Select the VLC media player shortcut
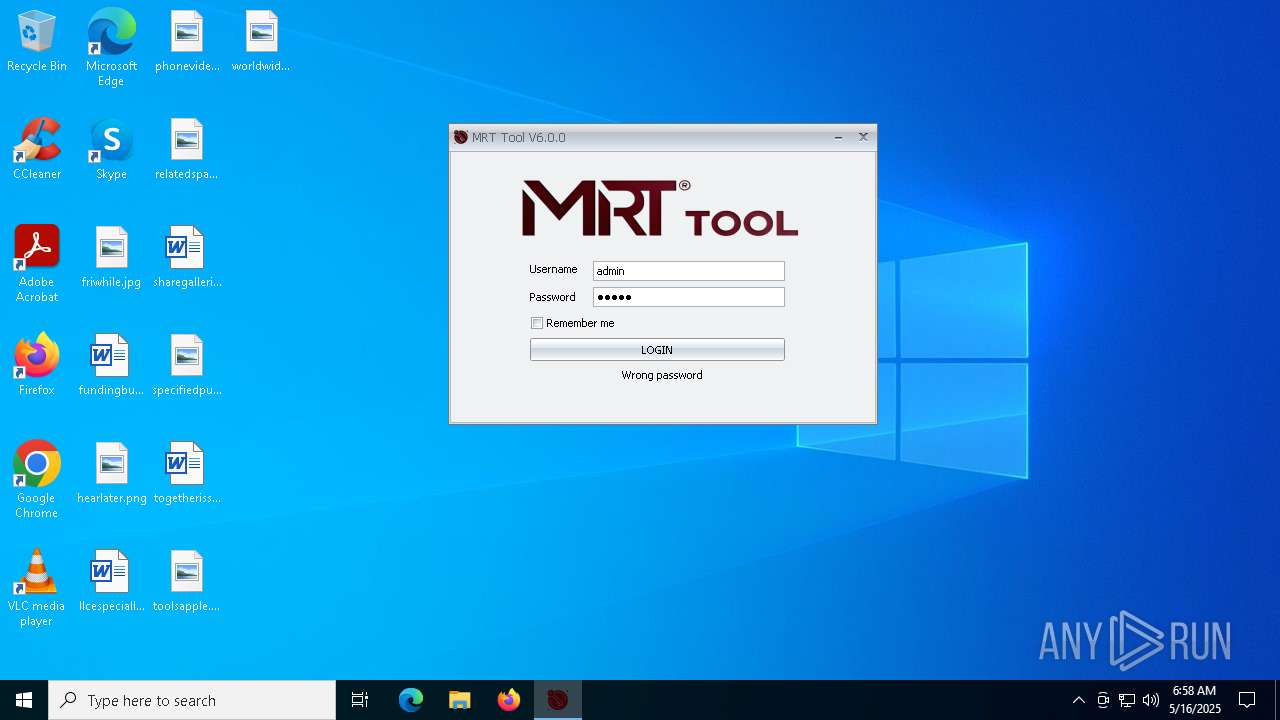Image resolution: width=1280 pixels, height=720 pixels. pos(37,588)
